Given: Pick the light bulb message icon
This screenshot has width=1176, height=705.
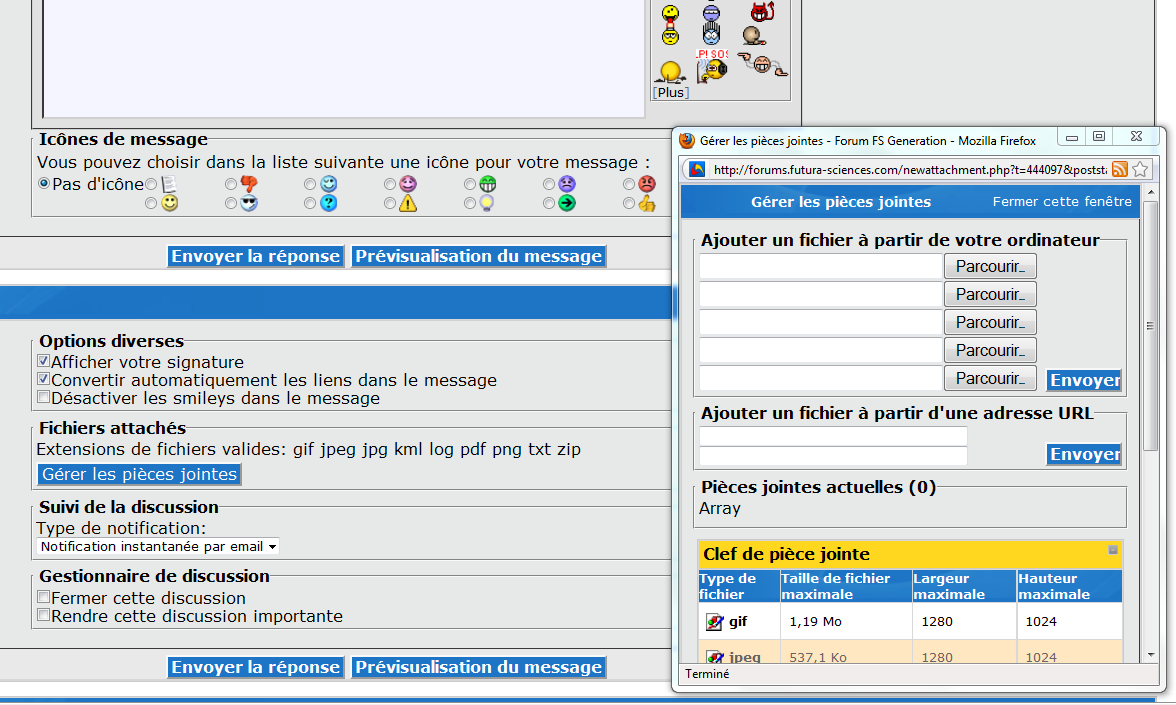Looking at the screenshot, I should pos(488,203).
